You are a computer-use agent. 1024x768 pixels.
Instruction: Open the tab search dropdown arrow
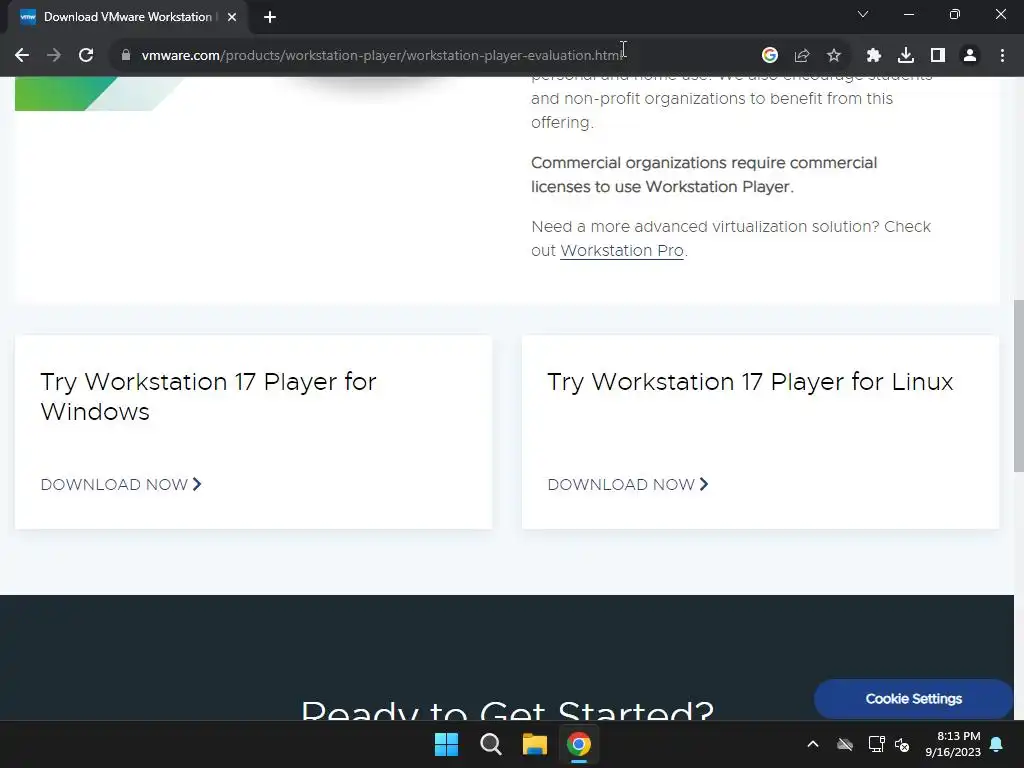tap(863, 14)
